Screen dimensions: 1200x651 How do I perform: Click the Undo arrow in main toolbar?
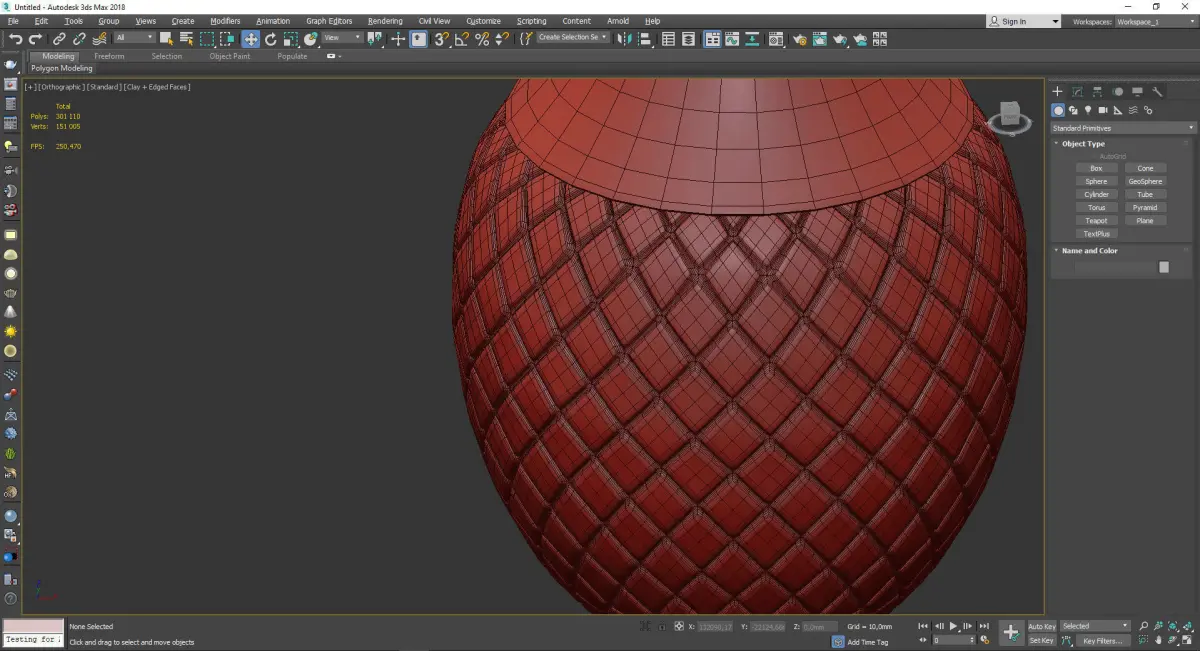coord(15,39)
